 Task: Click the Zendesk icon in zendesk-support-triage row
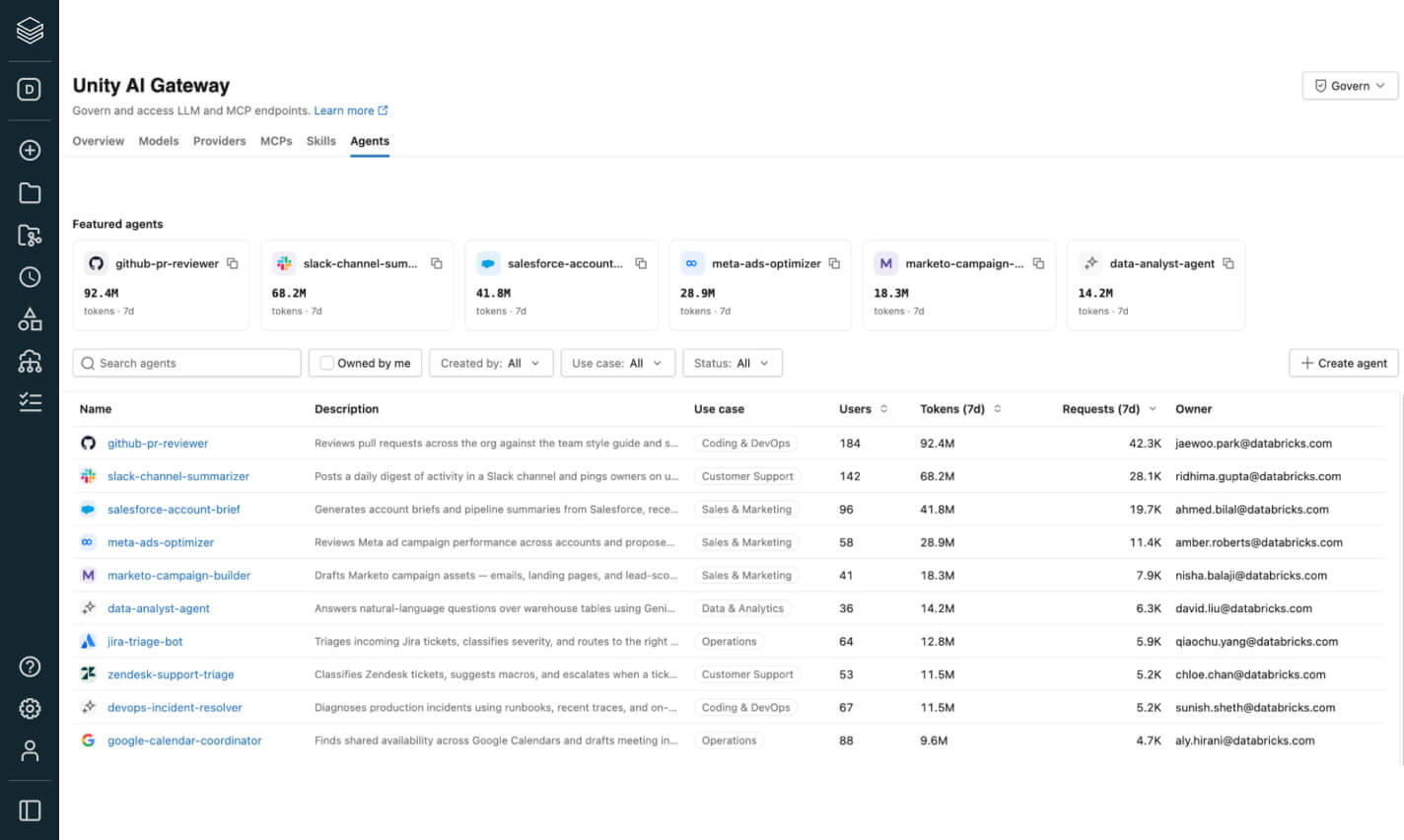[88, 674]
